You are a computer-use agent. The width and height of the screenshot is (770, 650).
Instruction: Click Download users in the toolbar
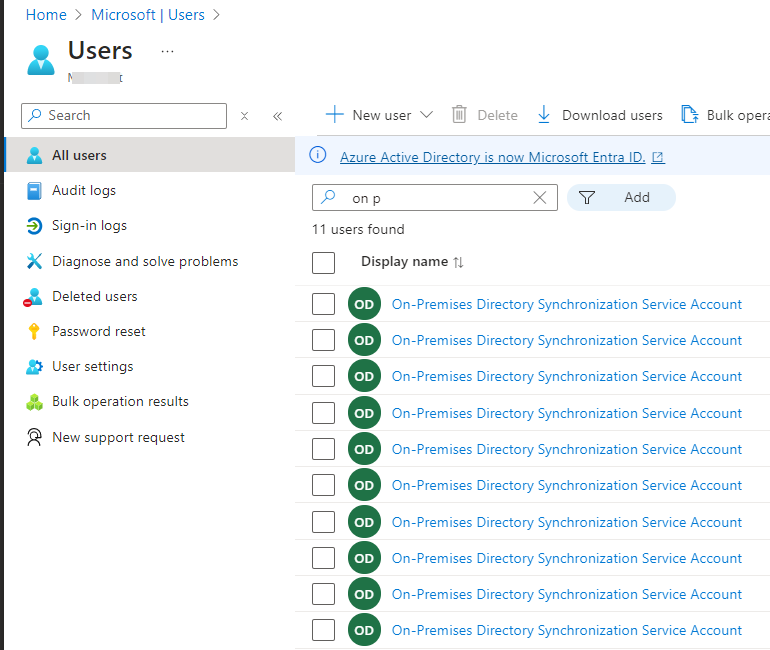(x=600, y=115)
